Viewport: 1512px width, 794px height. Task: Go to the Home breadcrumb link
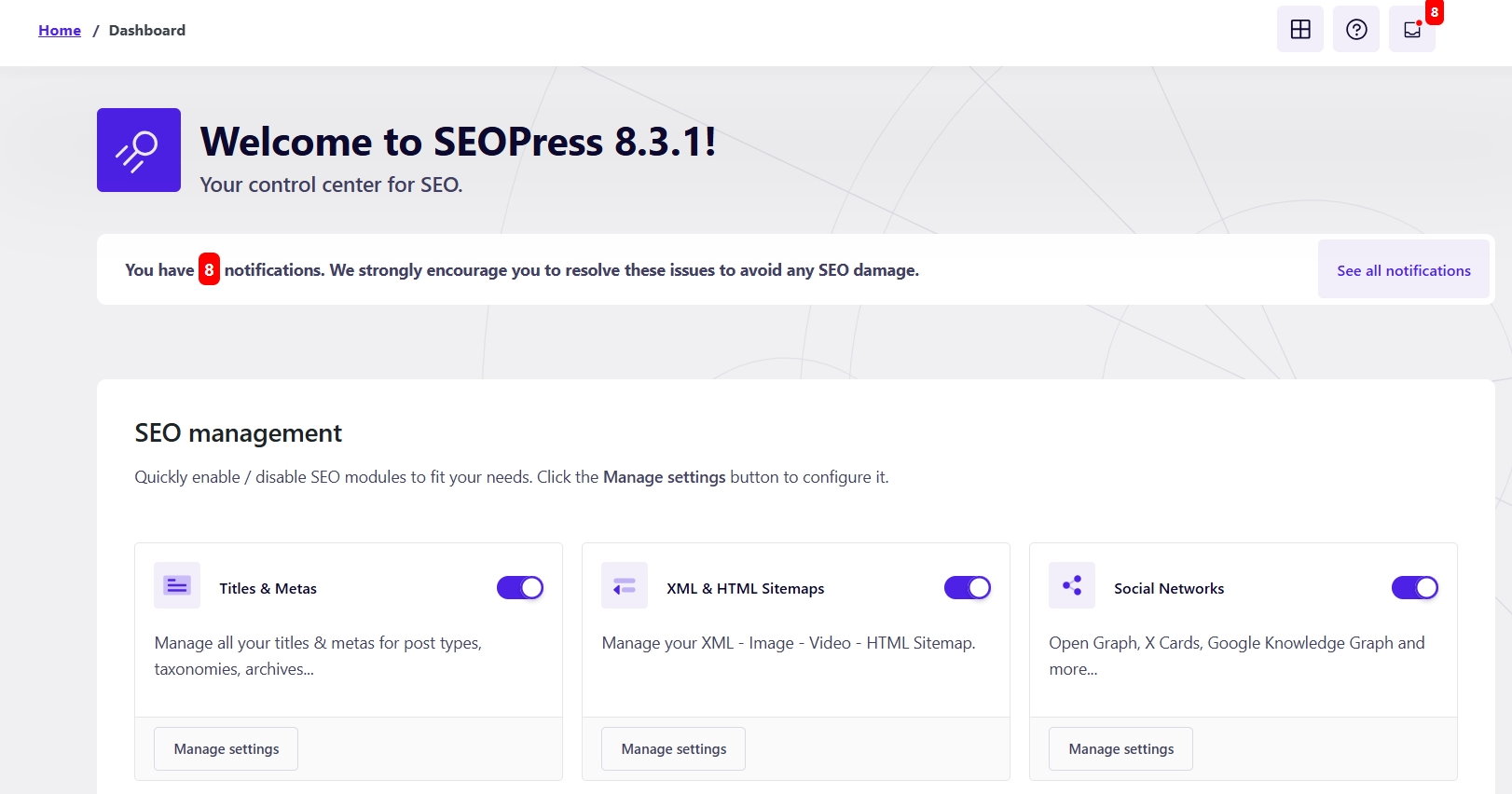coord(60,30)
